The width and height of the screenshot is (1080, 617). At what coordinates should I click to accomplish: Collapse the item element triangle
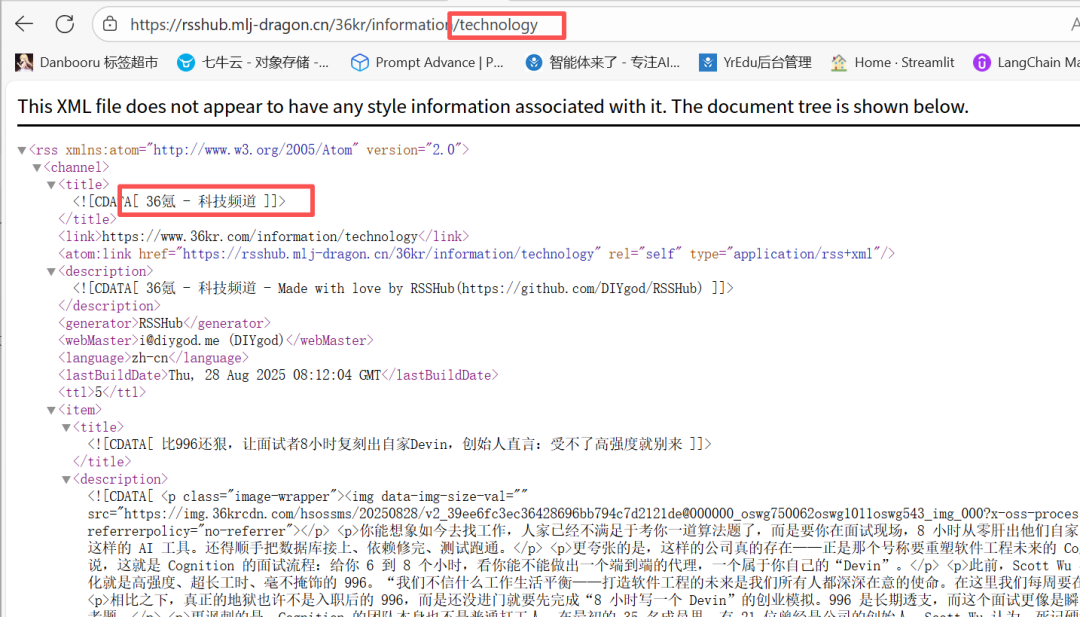[52, 410]
